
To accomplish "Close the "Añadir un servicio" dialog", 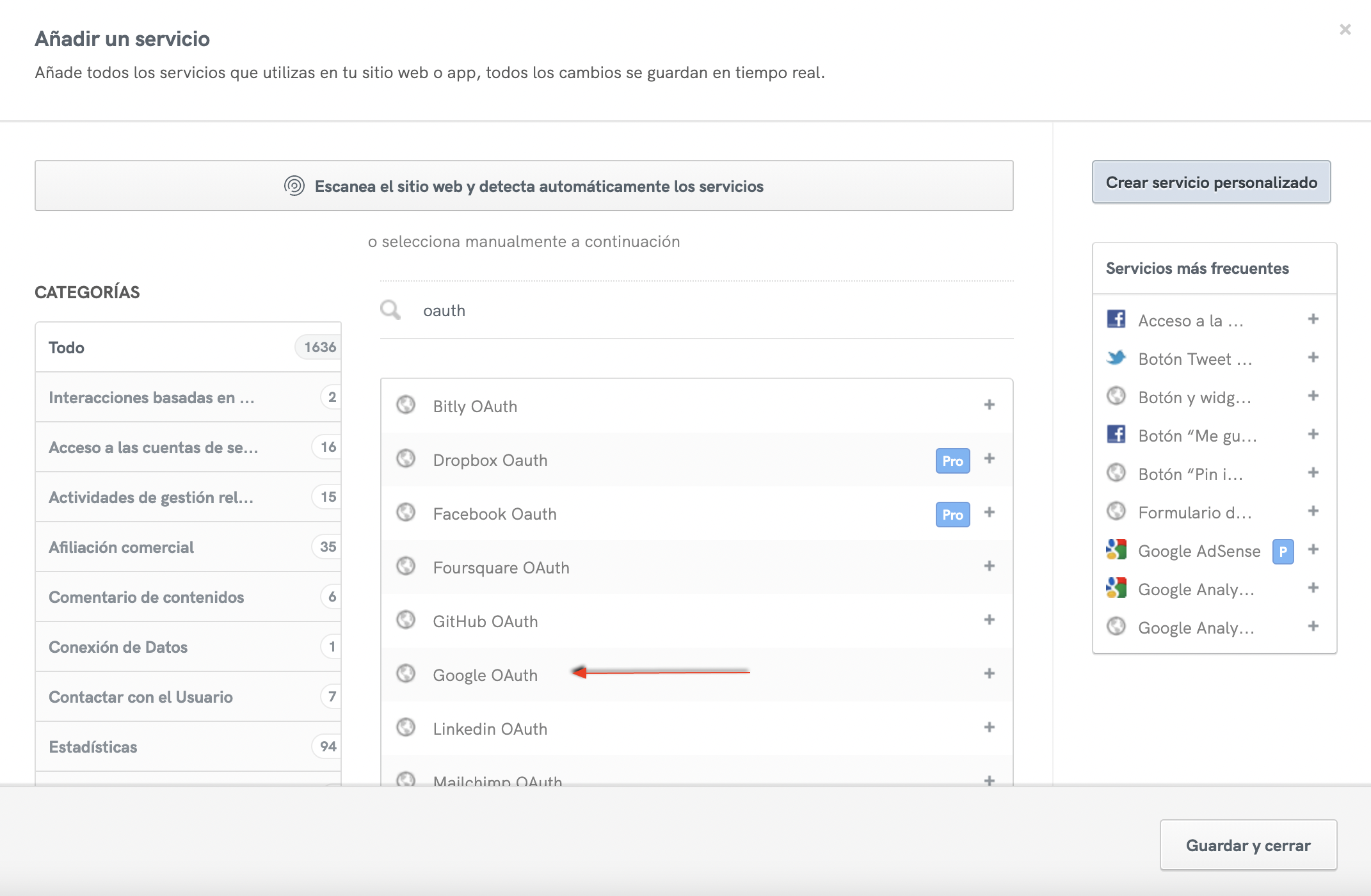I will (1344, 29).
